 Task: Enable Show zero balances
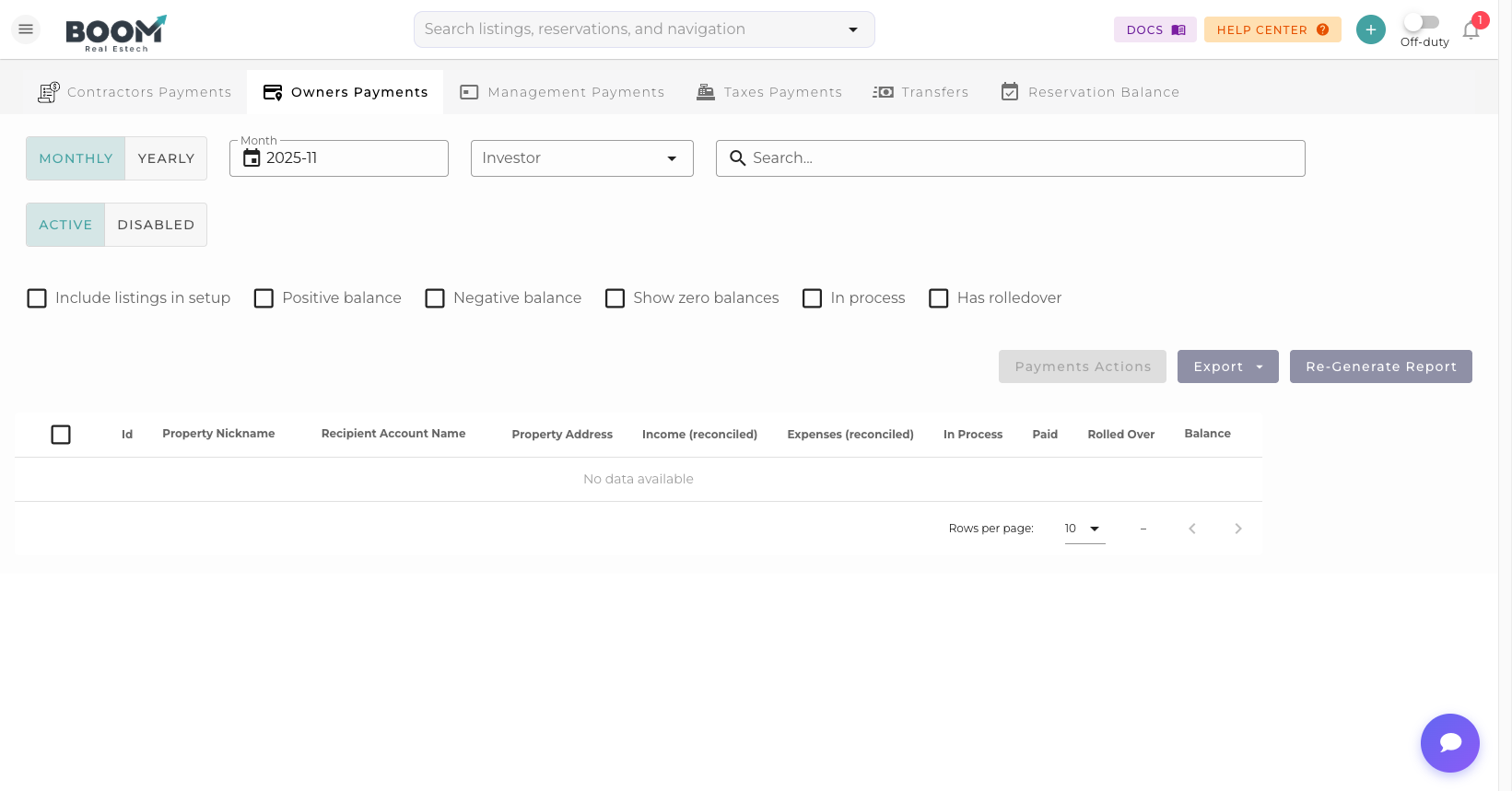[x=615, y=298]
